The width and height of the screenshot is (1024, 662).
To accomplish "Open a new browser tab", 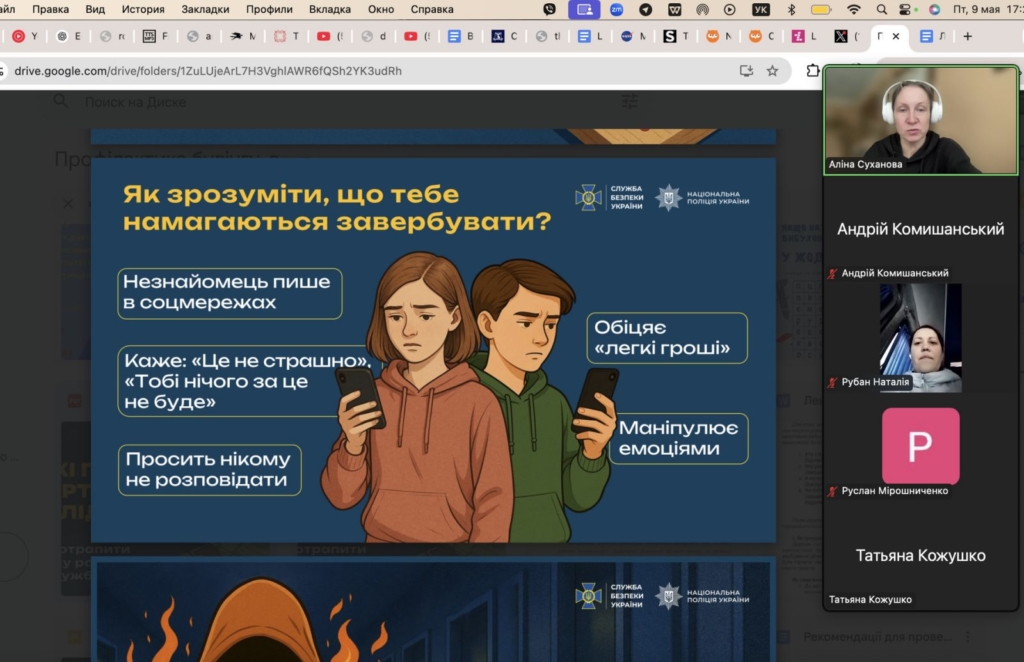I will coord(967,36).
